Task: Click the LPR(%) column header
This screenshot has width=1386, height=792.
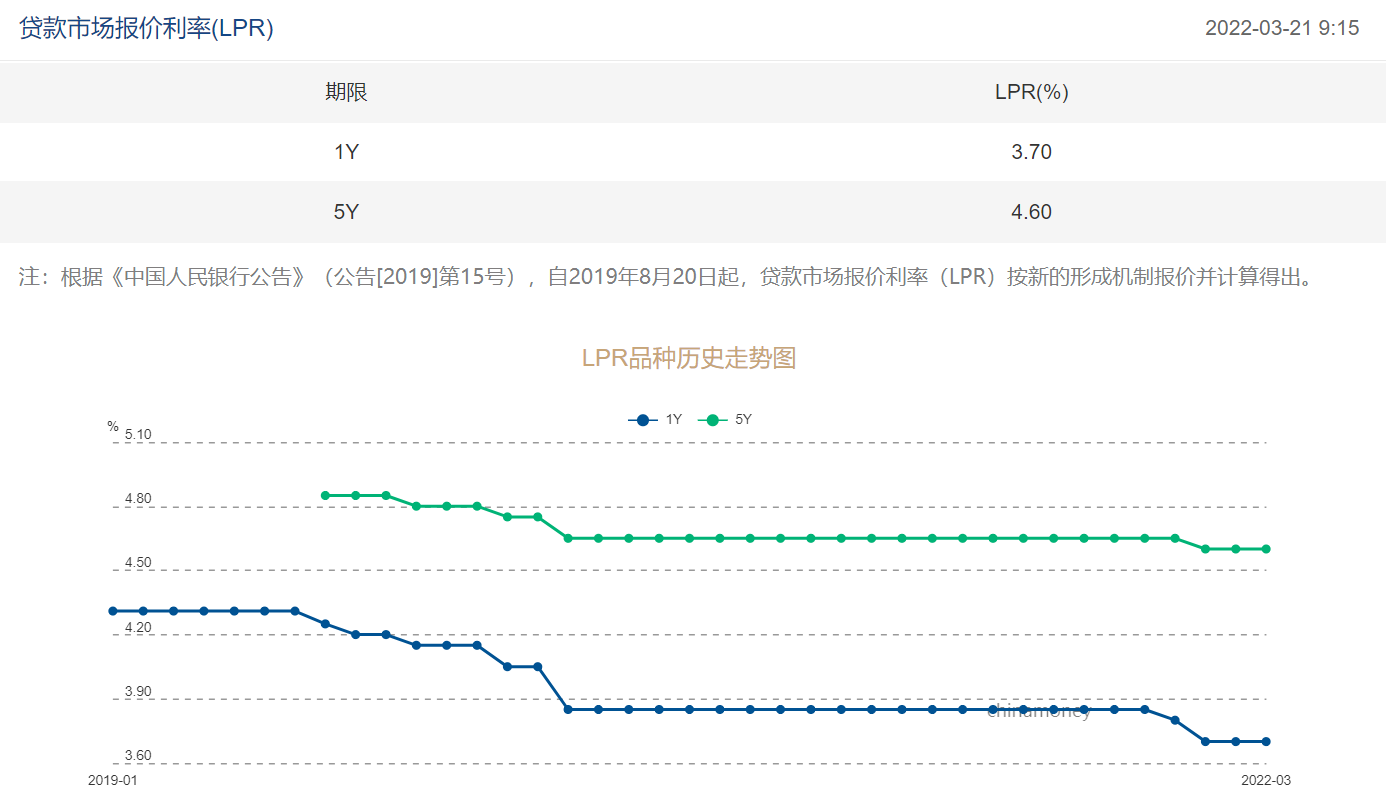Action: point(1032,92)
